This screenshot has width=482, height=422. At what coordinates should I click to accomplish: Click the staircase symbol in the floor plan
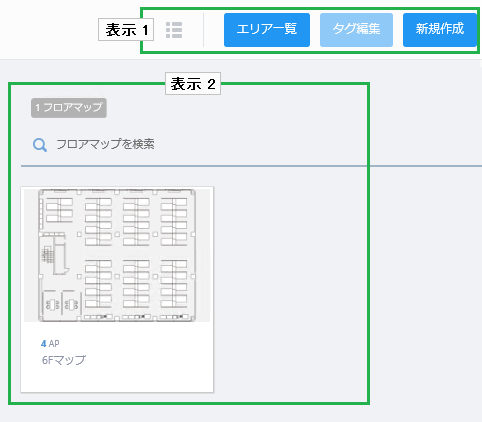pyautogui.click(x=48, y=255)
